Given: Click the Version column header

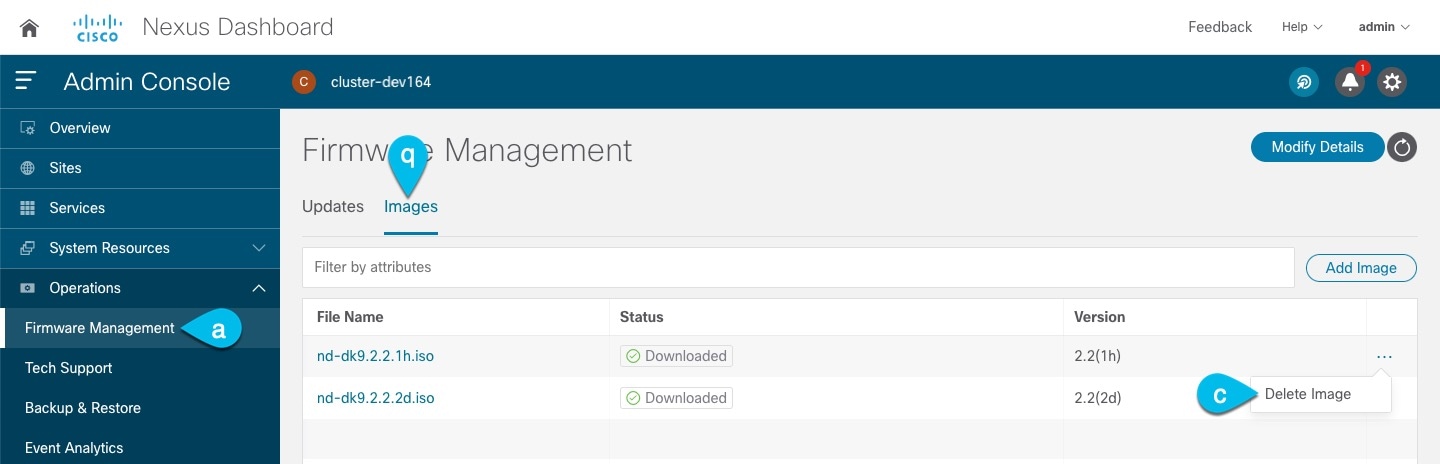Looking at the screenshot, I should (1100, 317).
